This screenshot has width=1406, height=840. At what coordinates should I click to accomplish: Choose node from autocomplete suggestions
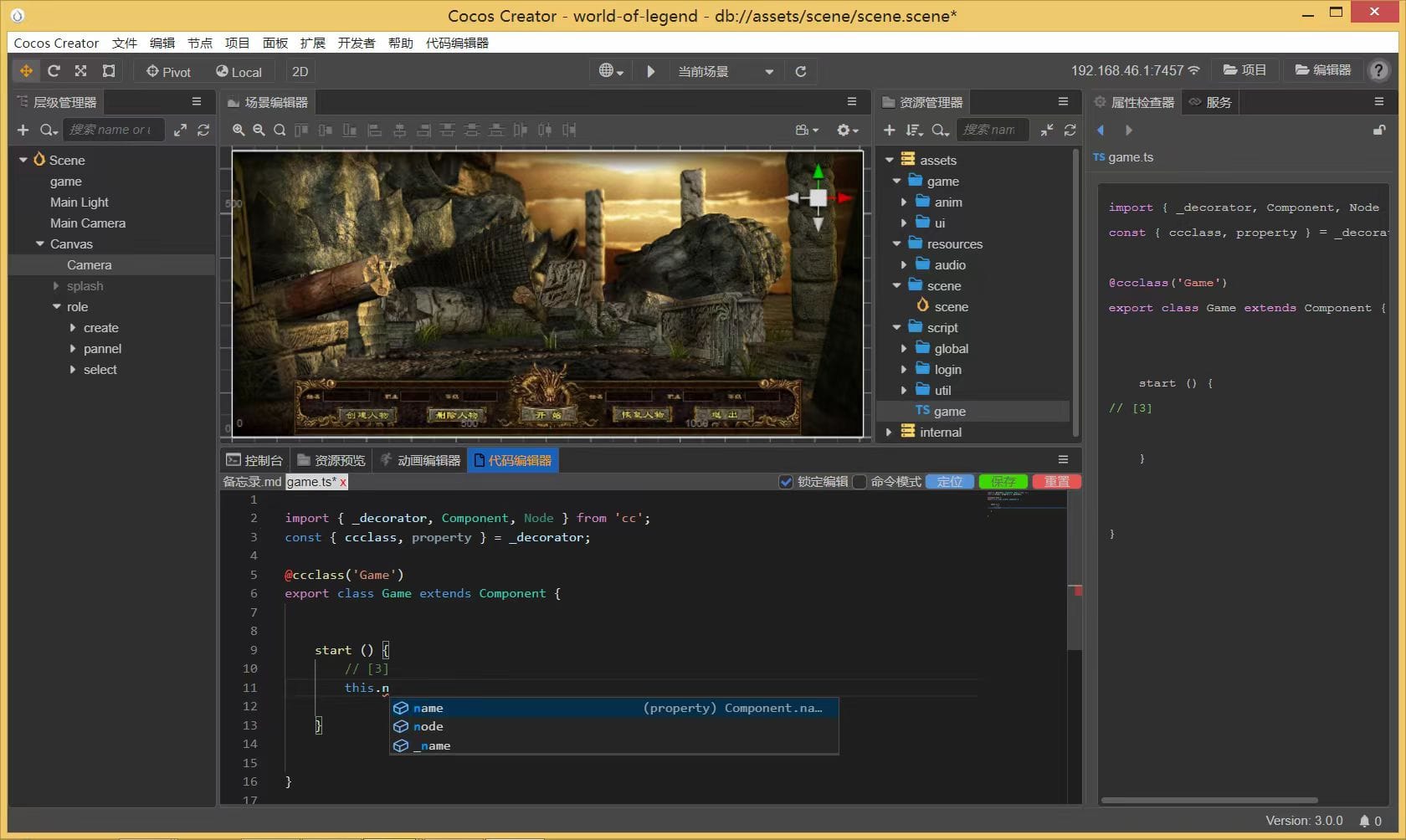click(x=613, y=727)
